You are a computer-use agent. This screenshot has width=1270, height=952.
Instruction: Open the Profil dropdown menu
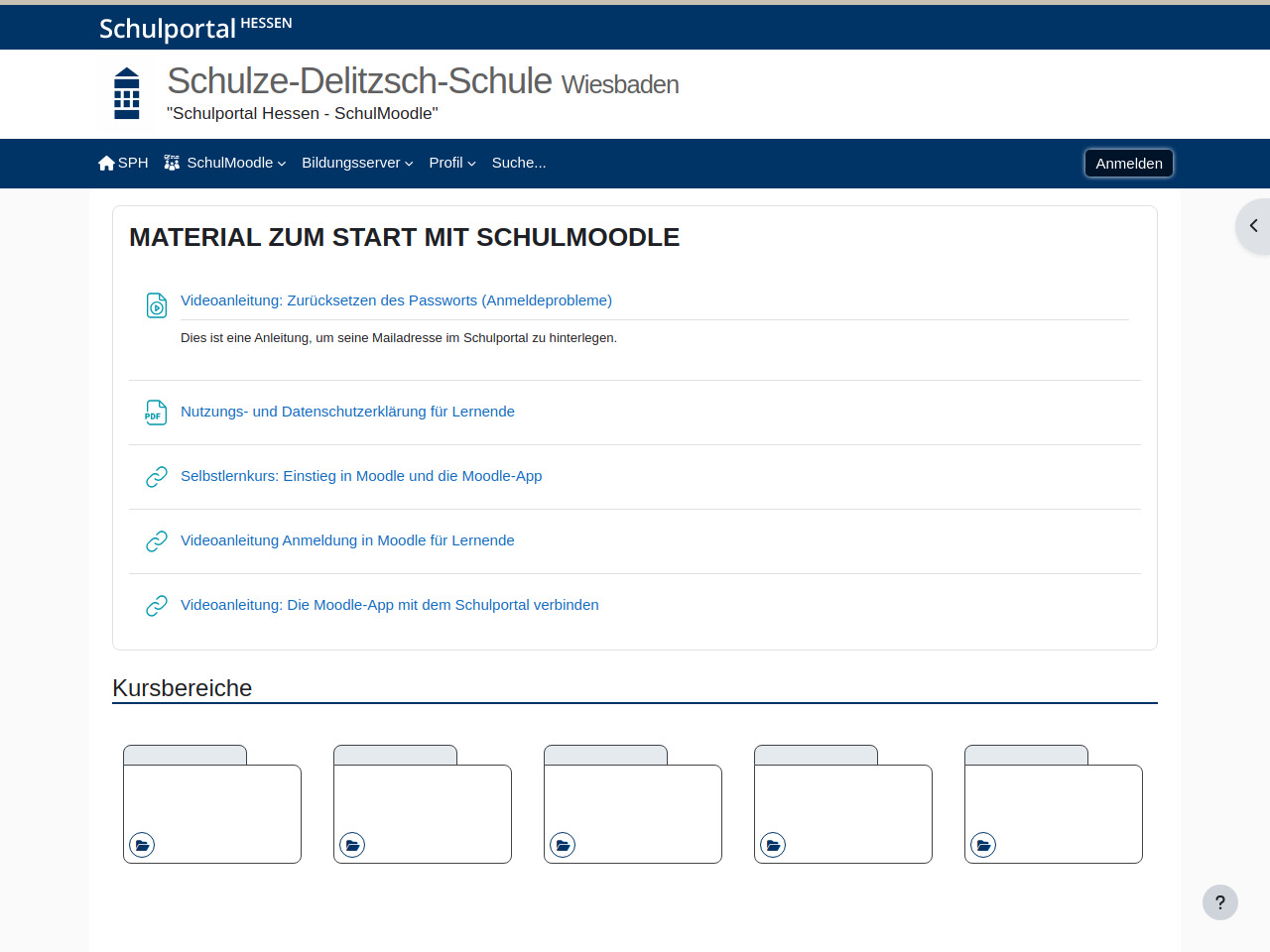pyautogui.click(x=452, y=163)
